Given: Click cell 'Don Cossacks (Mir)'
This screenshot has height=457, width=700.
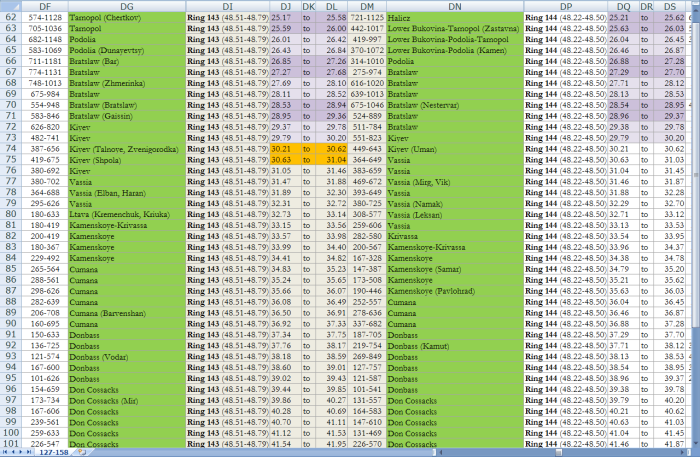Looking at the screenshot, I should point(127,400).
